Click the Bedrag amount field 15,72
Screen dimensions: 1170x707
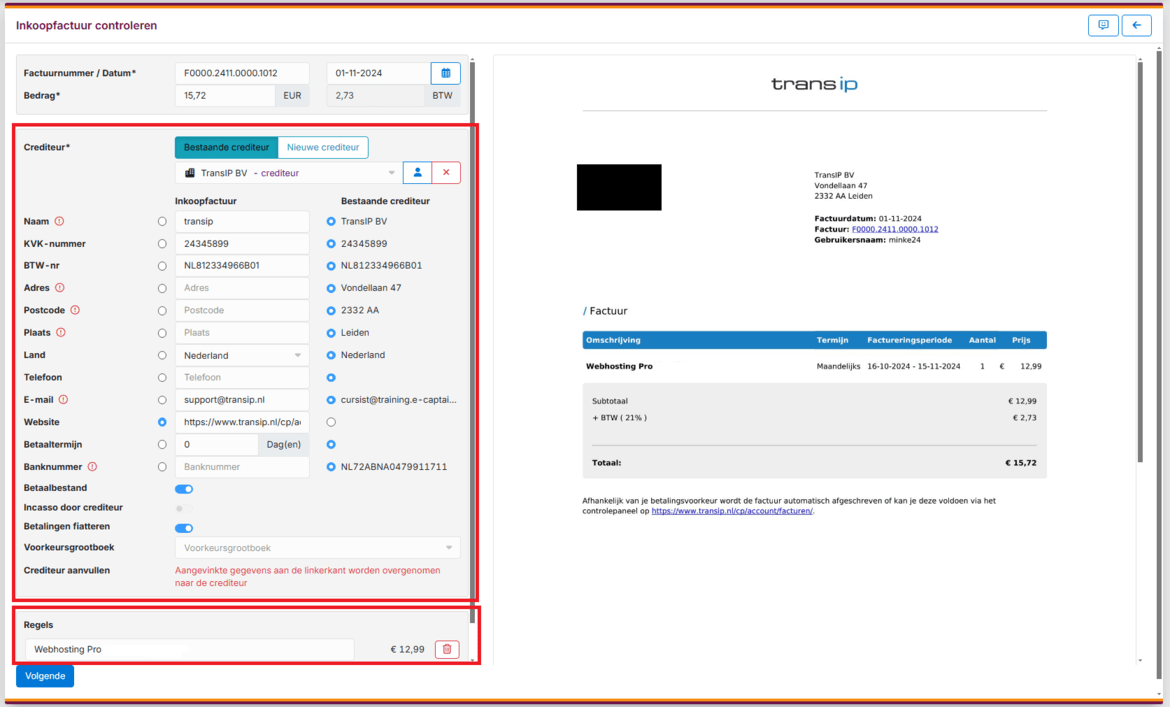225,95
